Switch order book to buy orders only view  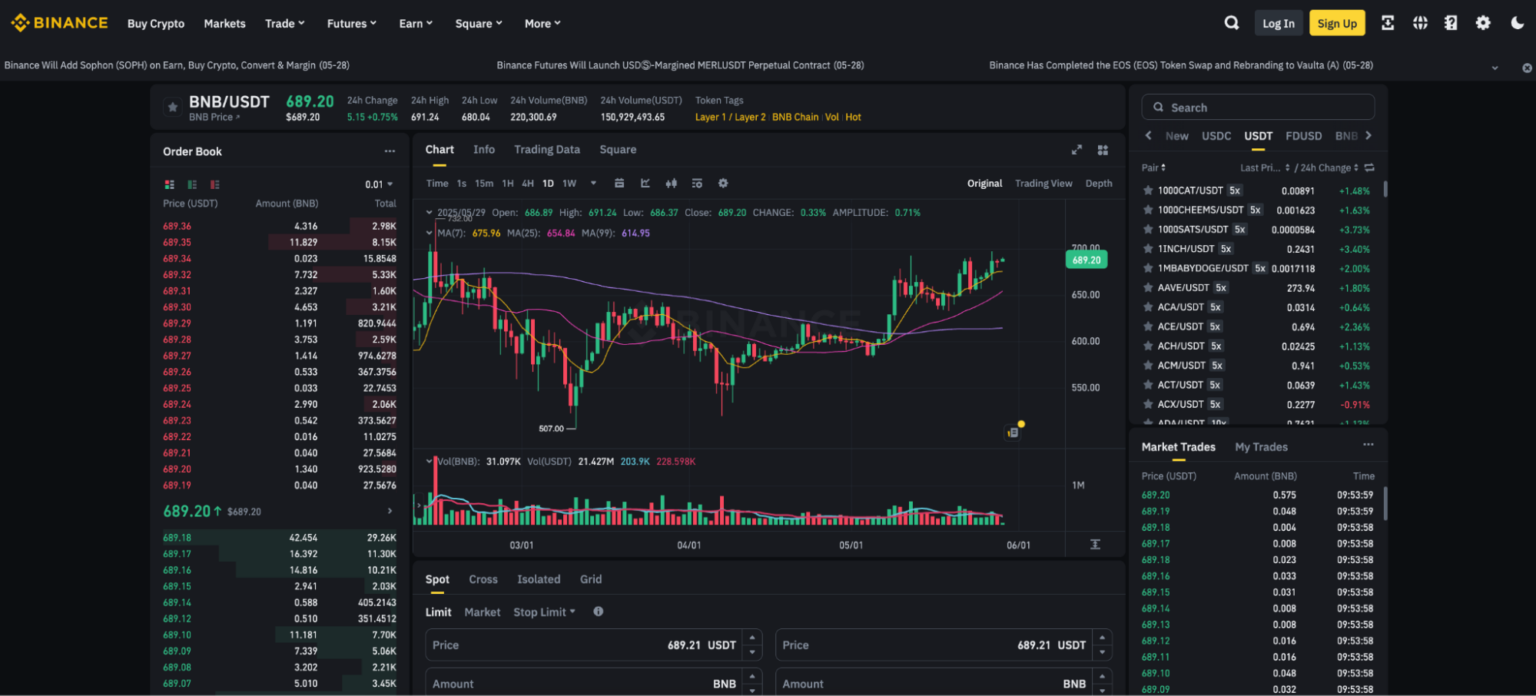[190, 184]
